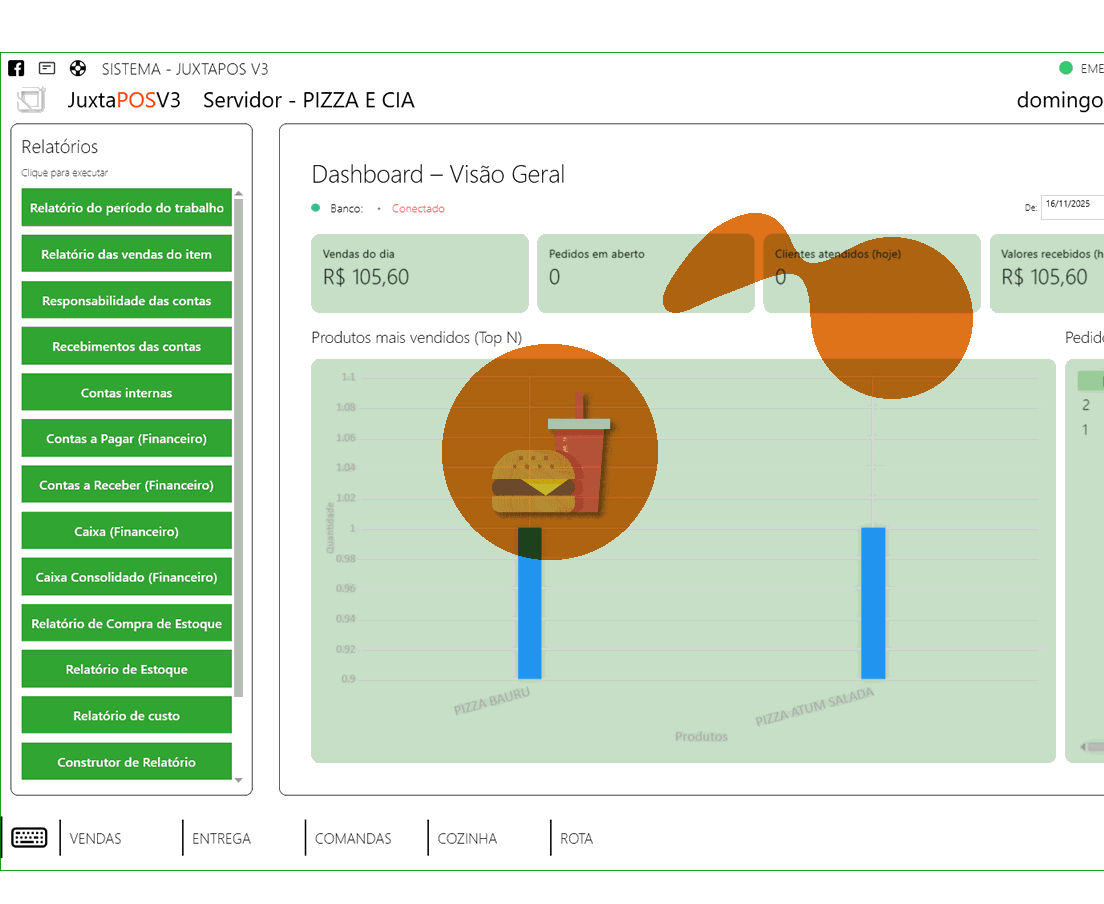Image resolution: width=1104 pixels, height=904 pixels.
Task: Click the message card icon beside Facebook
Action: [x=47, y=69]
